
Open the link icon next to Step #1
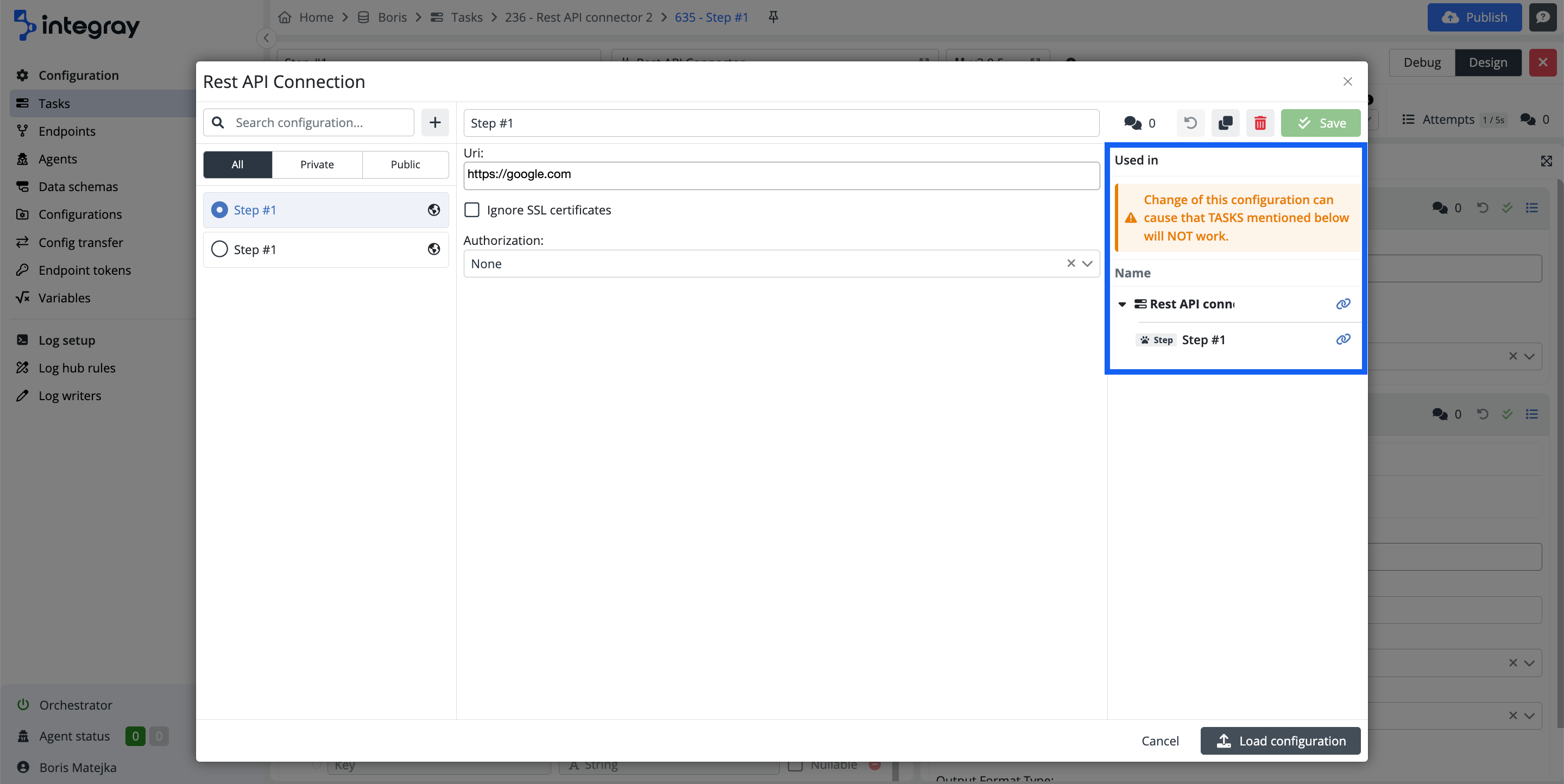[x=1343, y=339]
